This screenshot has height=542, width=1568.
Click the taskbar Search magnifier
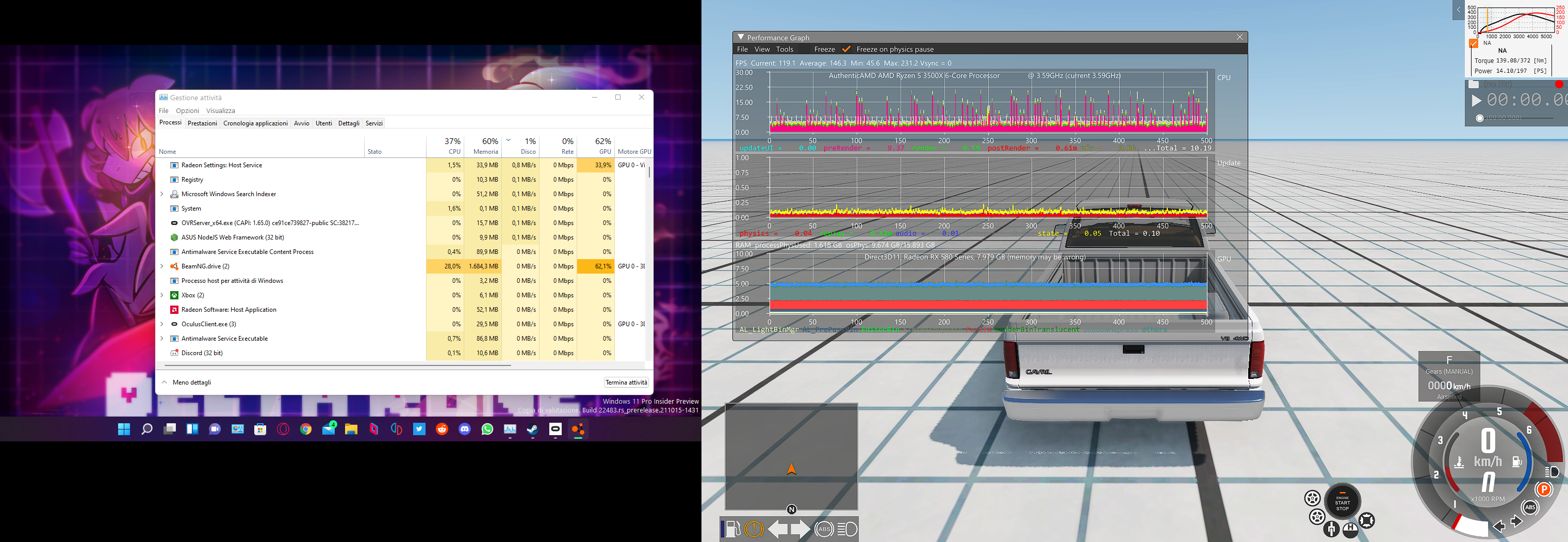pyautogui.click(x=146, y=429)
